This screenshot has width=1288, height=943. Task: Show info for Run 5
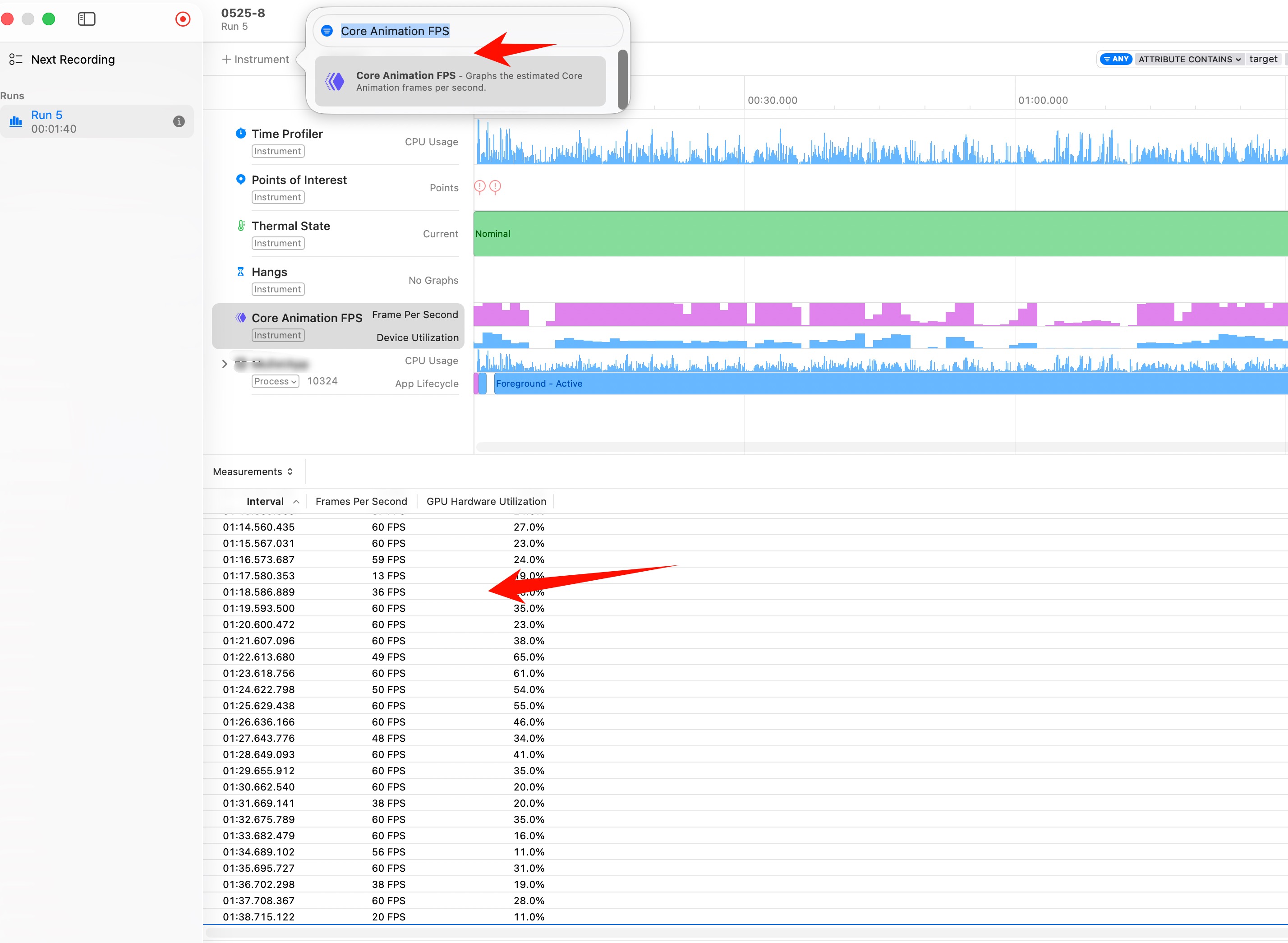pyautogui.click(x=179, y=121)
